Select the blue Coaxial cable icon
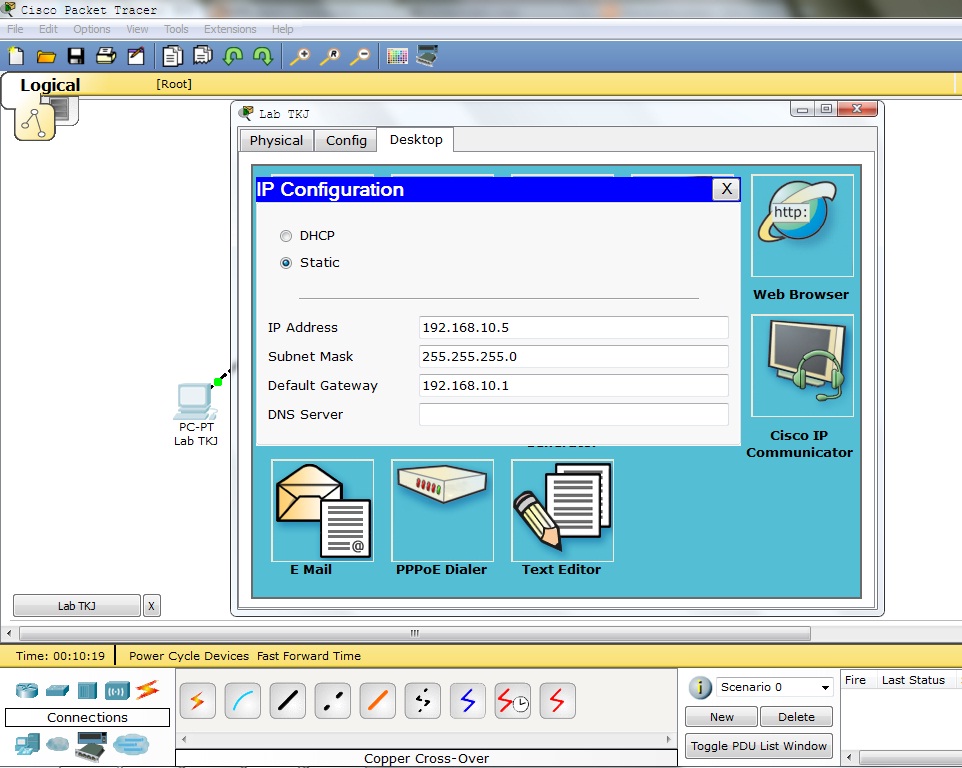Viewport: 962px width, 768px height. (468, 701)
